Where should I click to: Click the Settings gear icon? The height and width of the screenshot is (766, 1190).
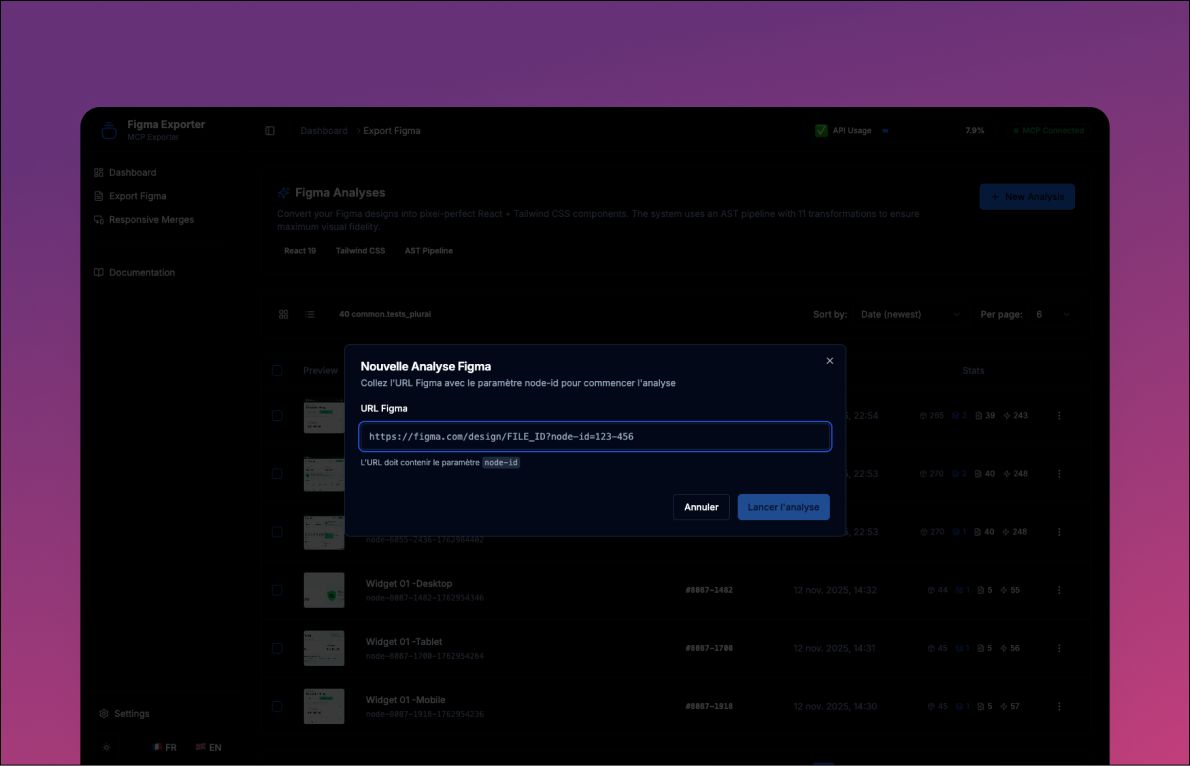[104, 714]
